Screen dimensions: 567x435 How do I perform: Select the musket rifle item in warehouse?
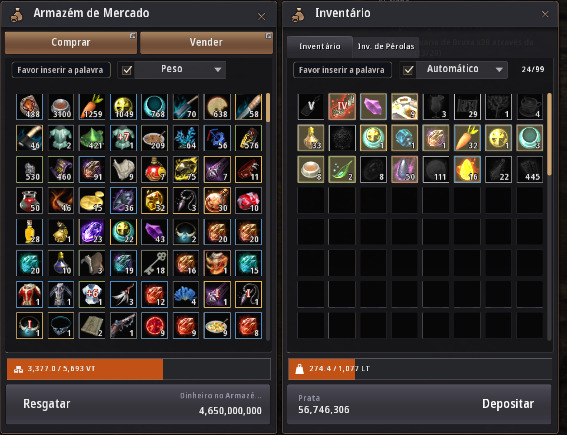pos(123,325)
